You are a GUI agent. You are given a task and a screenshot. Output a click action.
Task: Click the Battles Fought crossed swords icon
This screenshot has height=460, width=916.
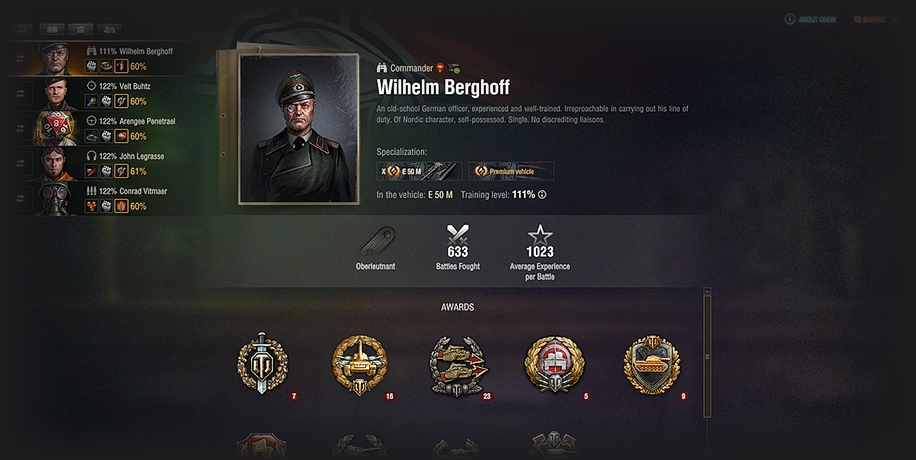458,235
